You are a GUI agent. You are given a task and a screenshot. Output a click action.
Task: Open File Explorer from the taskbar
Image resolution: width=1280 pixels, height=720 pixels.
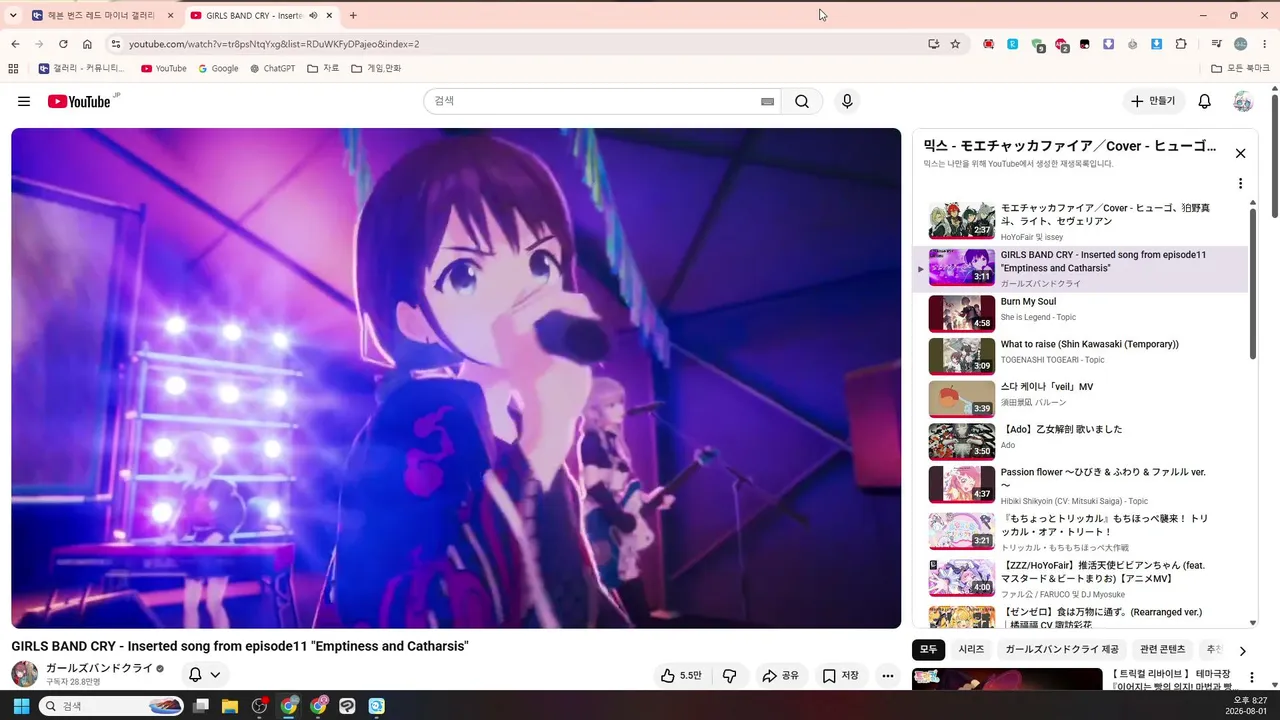click(230, 706)
